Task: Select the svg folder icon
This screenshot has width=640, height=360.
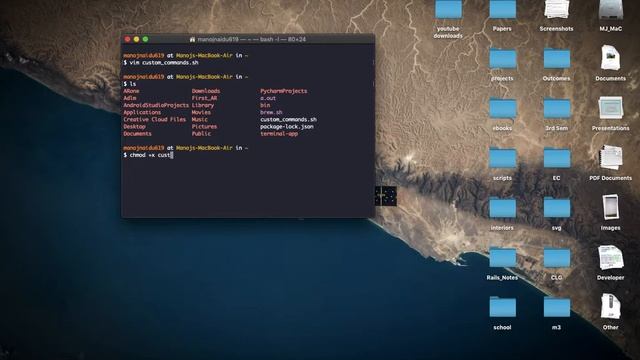Action: click(x=557, y=208)
